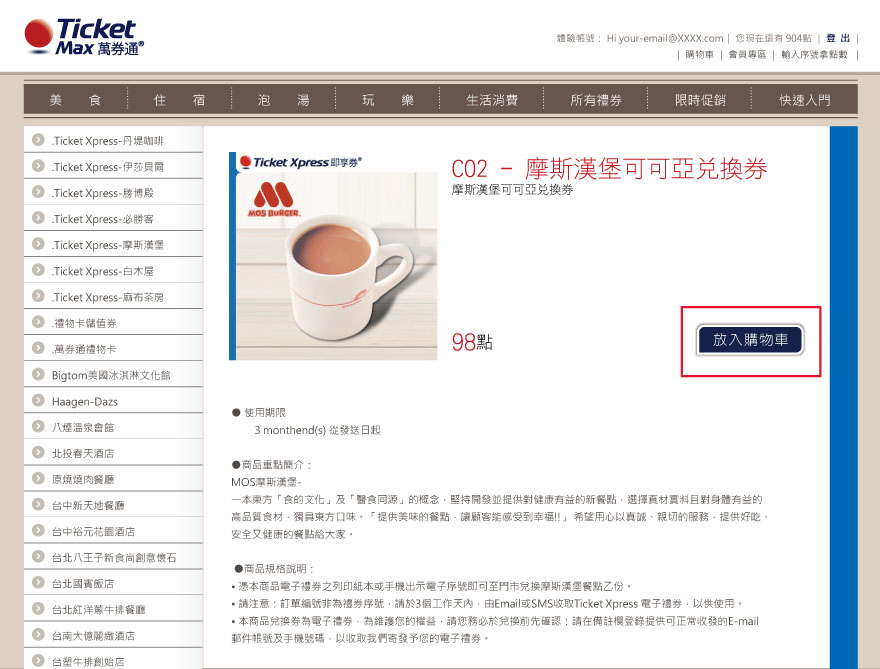This screenshot has height=669, width=880.
Task: Click bullet icon beside 台南大億麗緻酒店
Action: [38, 635]
